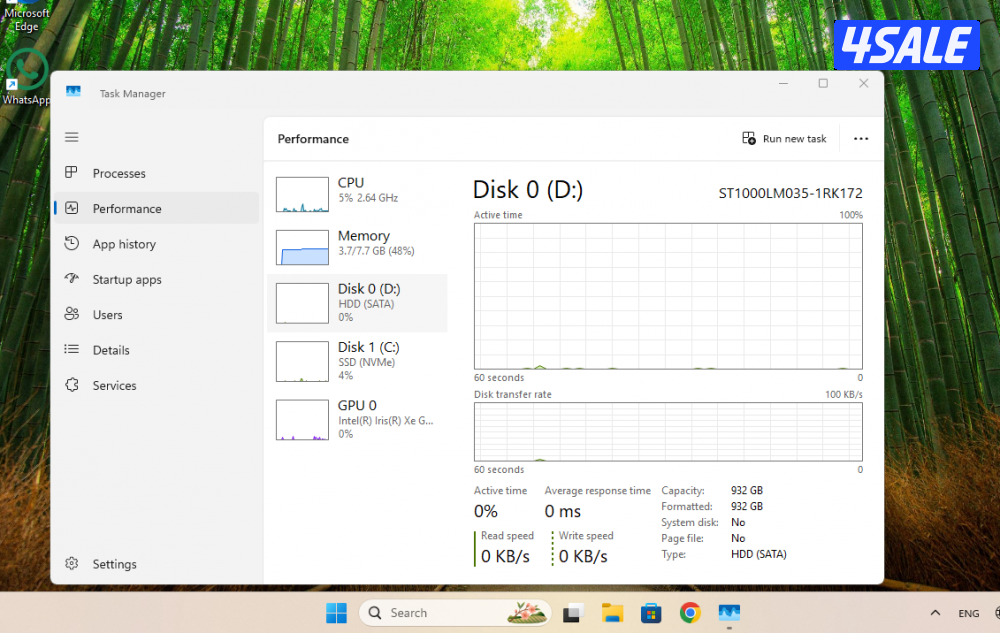Expand the navigation pane with the hamburger icon
The height and width of the screenshot is (633, 1000).
click(71, 137)
